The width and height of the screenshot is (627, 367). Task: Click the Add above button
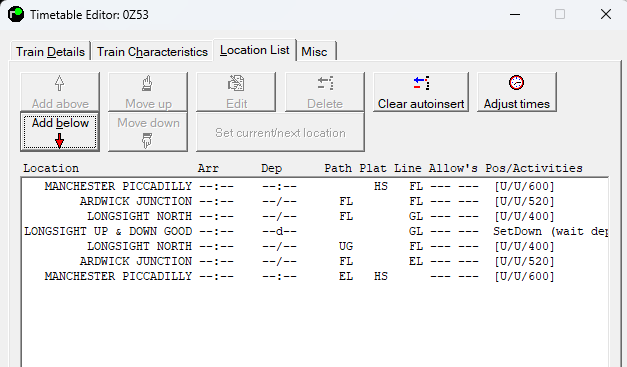tap(60, 92)
